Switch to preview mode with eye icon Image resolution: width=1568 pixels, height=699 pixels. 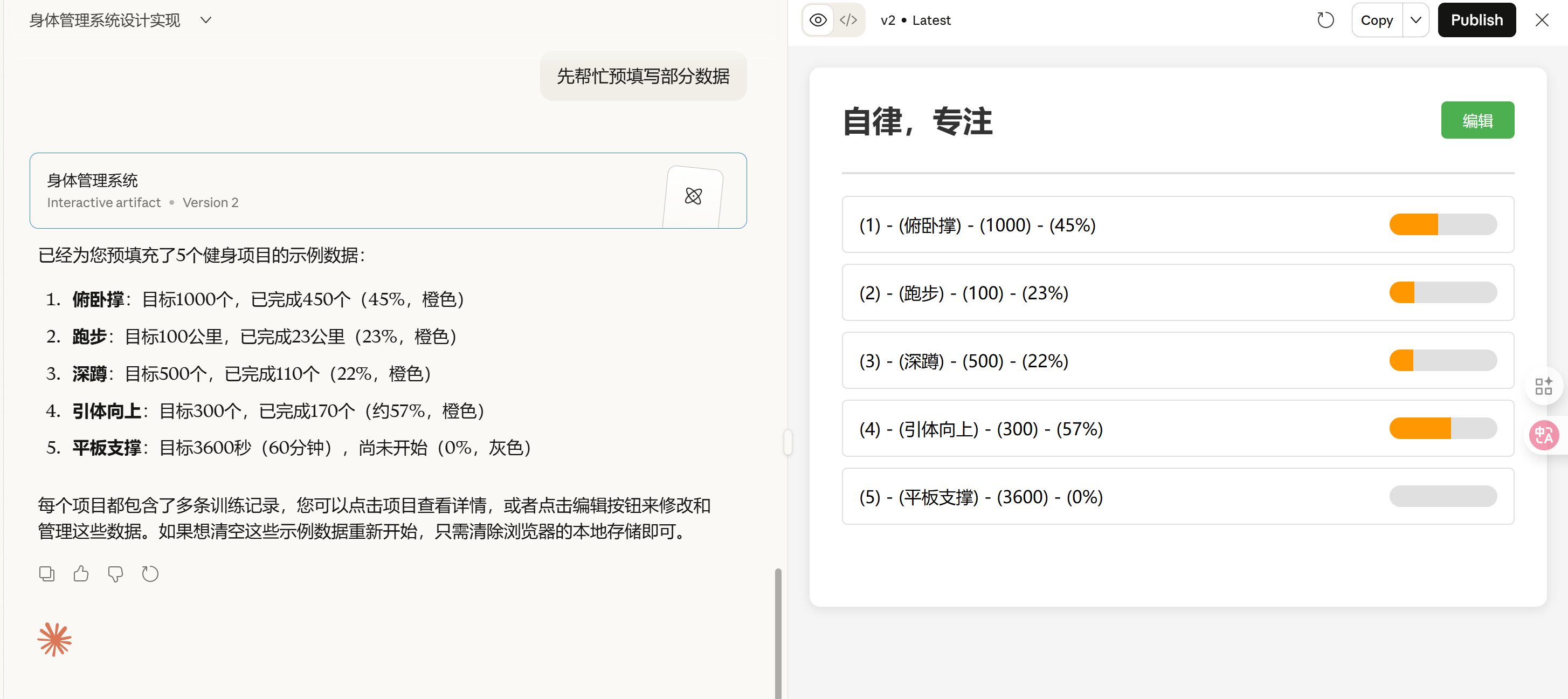pos(818,20)
